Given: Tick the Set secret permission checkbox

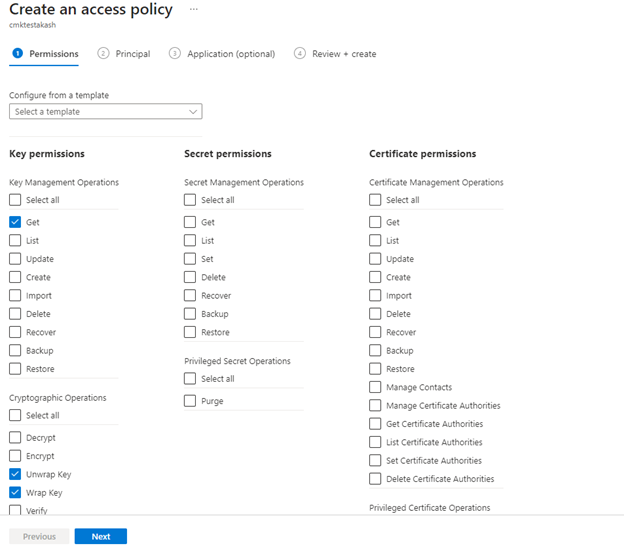Looking at the screenshot, I should (x=190, y=259).
